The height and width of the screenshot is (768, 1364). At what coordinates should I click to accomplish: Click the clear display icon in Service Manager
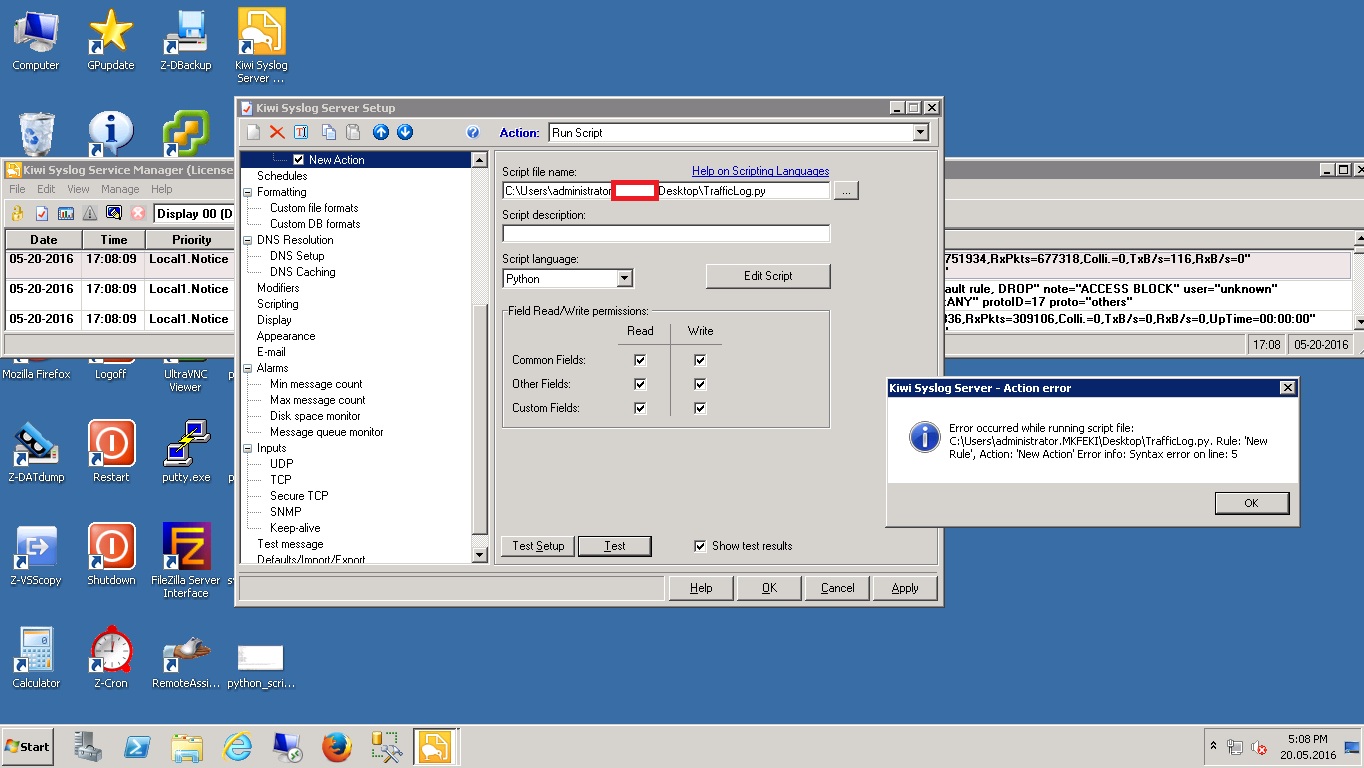[114, 213]
